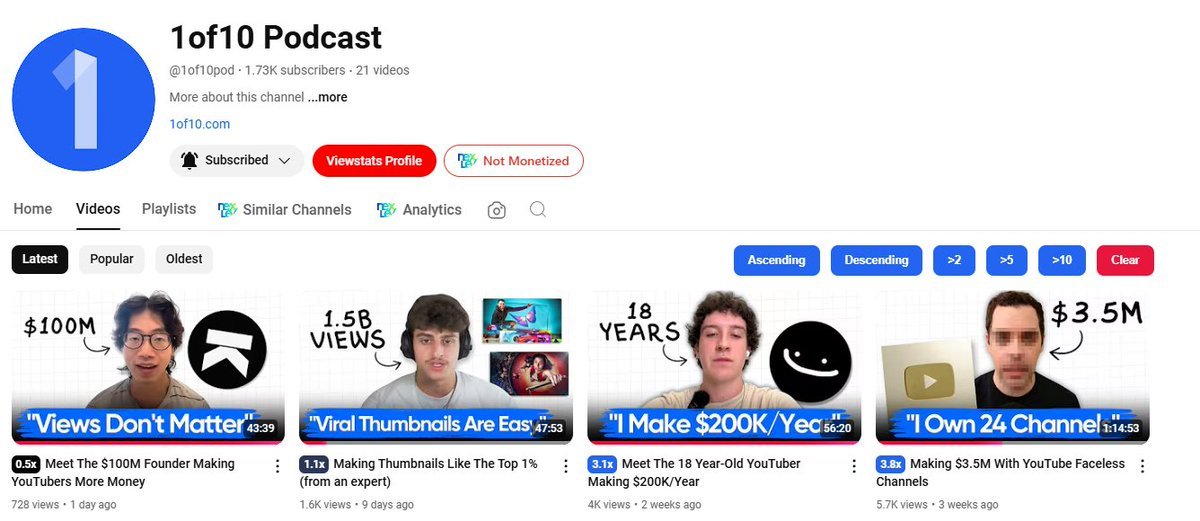Open the "I Own 24 Channels" video thumbnail

1012,367
